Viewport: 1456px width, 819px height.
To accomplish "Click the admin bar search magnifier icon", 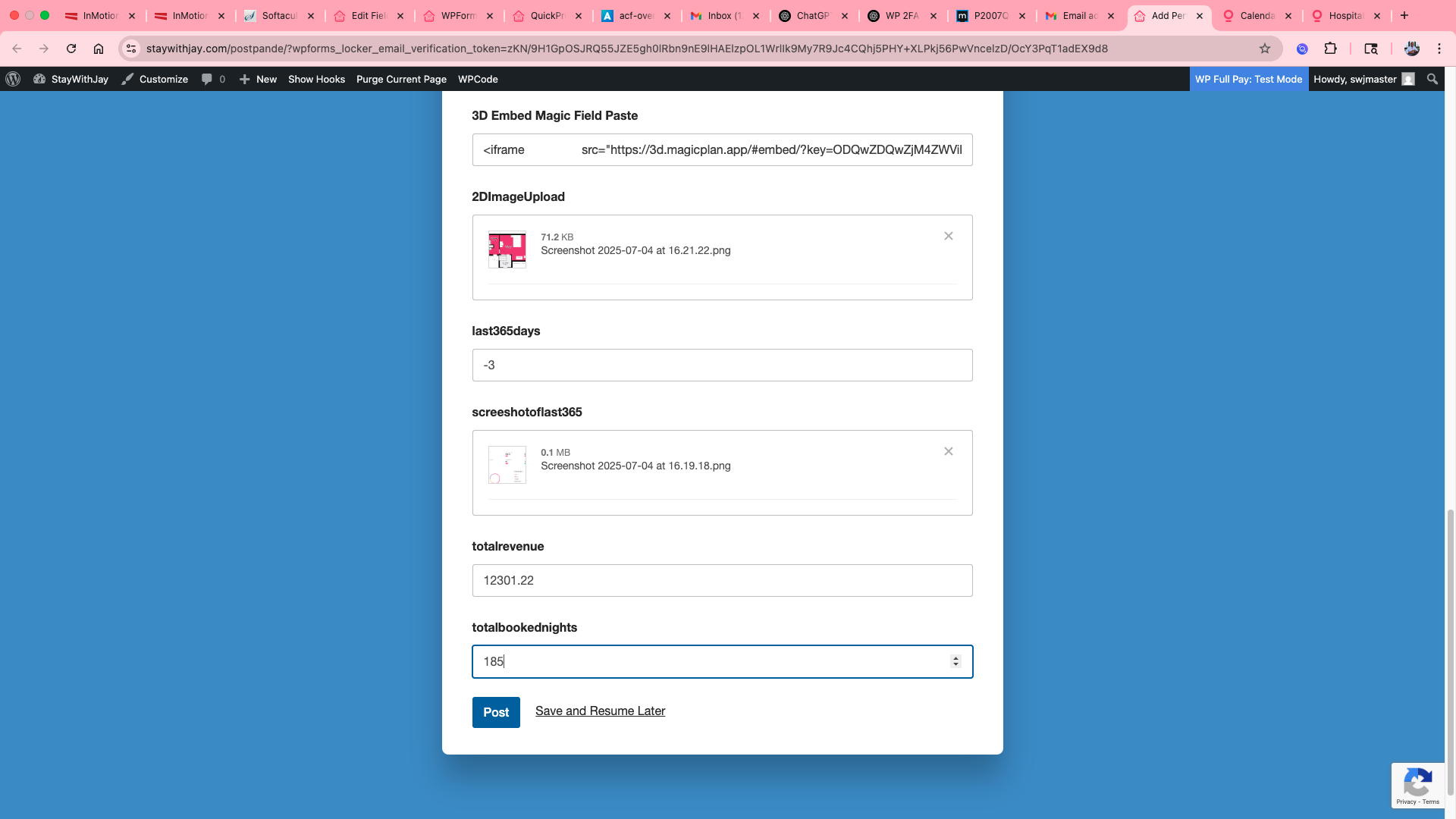I will pos(1432,79).
